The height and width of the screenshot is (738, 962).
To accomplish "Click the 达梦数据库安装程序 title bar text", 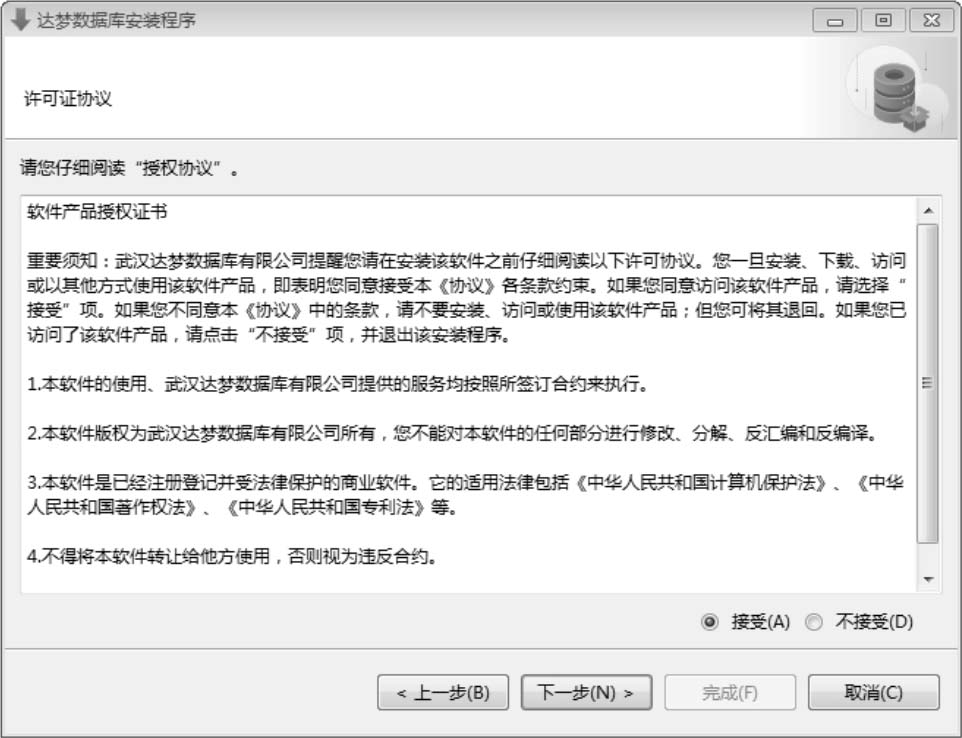I will [116, 20].
